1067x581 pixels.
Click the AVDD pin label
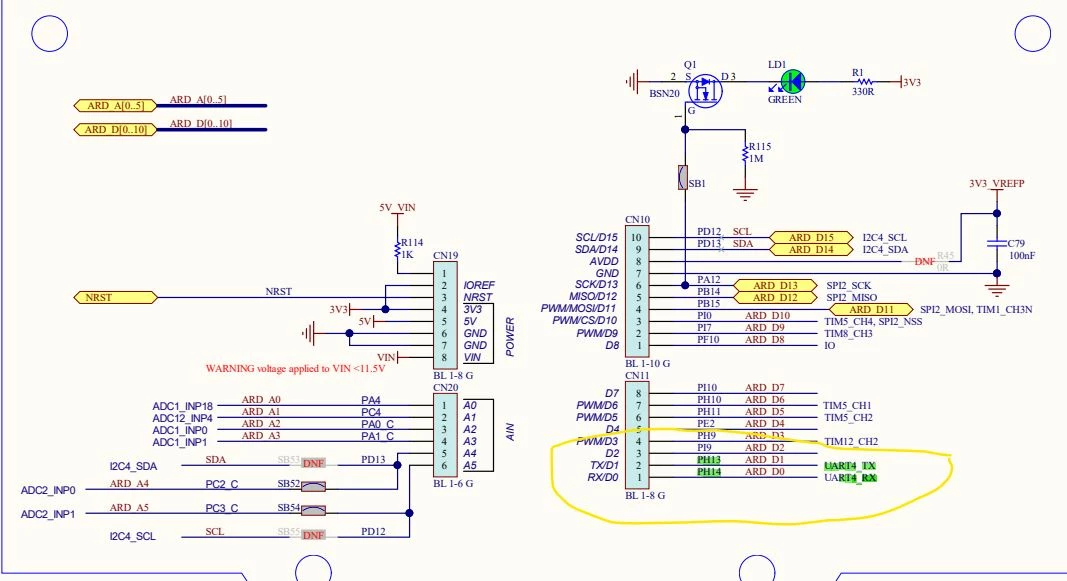[604, 261]
